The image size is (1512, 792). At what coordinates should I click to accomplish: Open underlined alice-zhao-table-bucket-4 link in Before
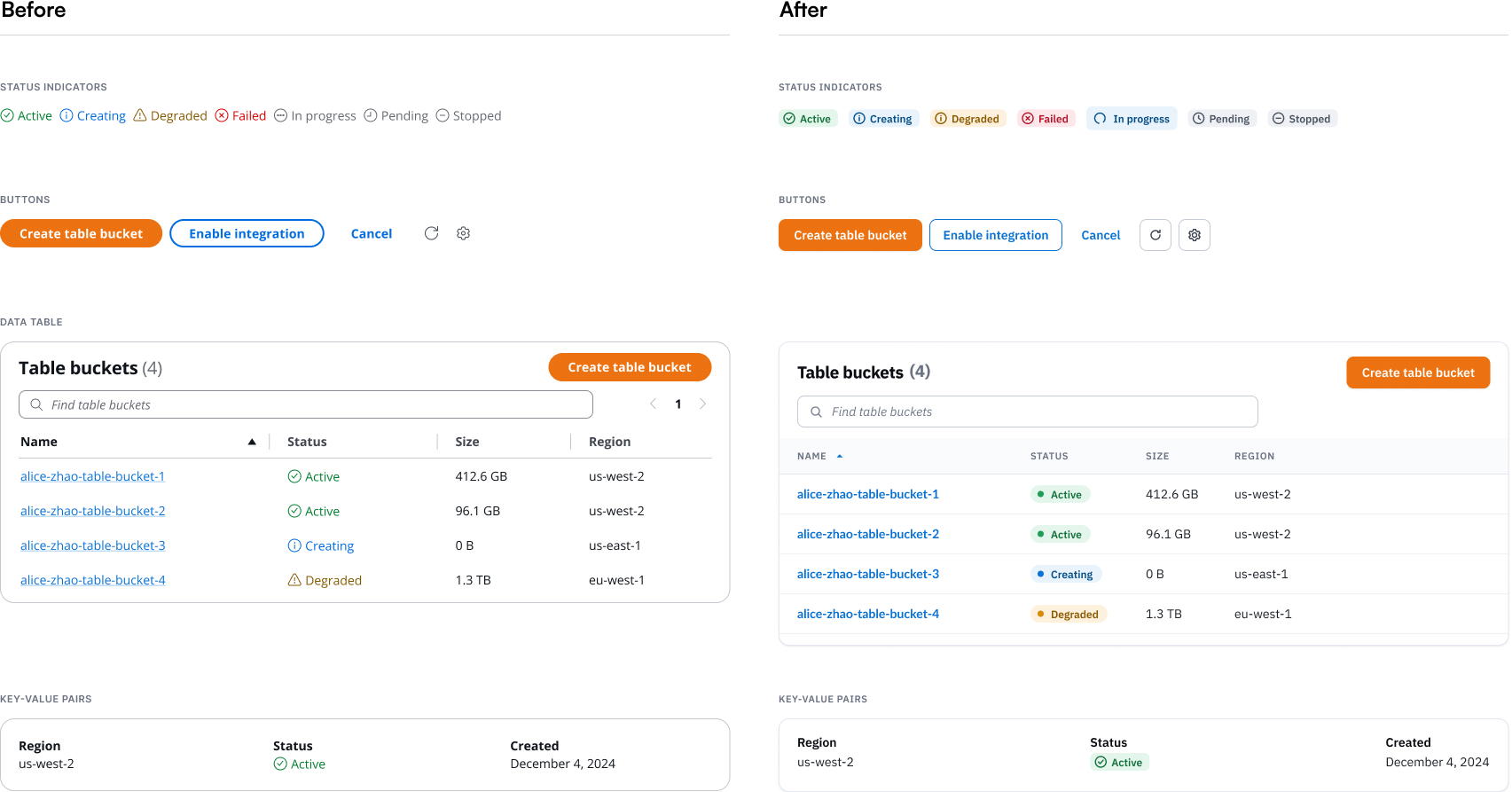pos(92,580)
